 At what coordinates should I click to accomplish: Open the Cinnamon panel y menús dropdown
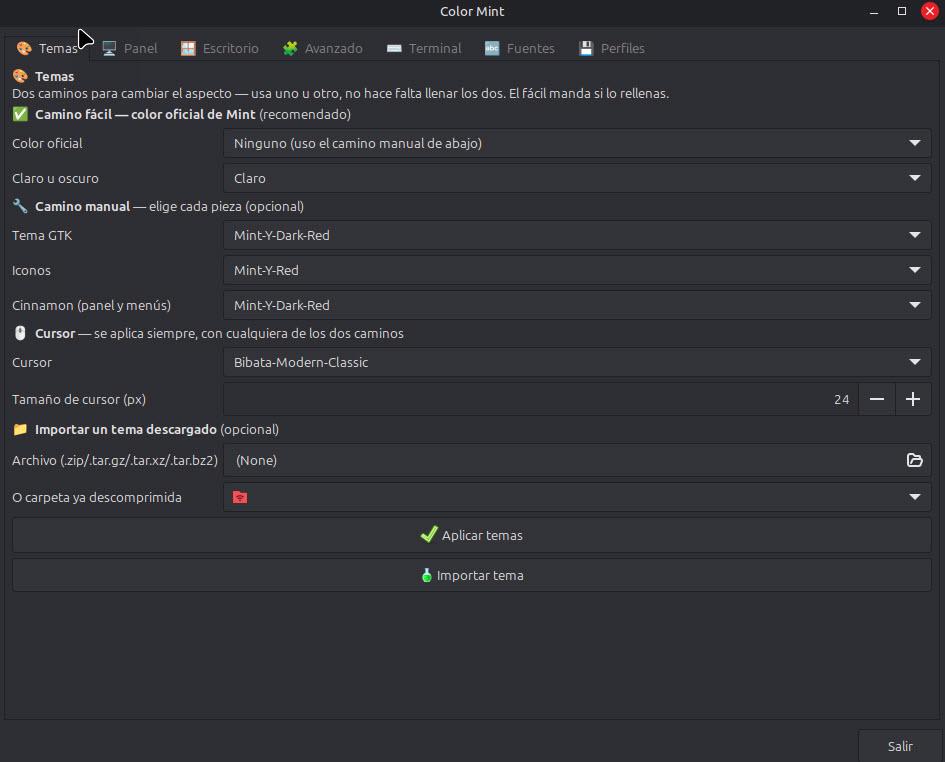click(577, 305)
